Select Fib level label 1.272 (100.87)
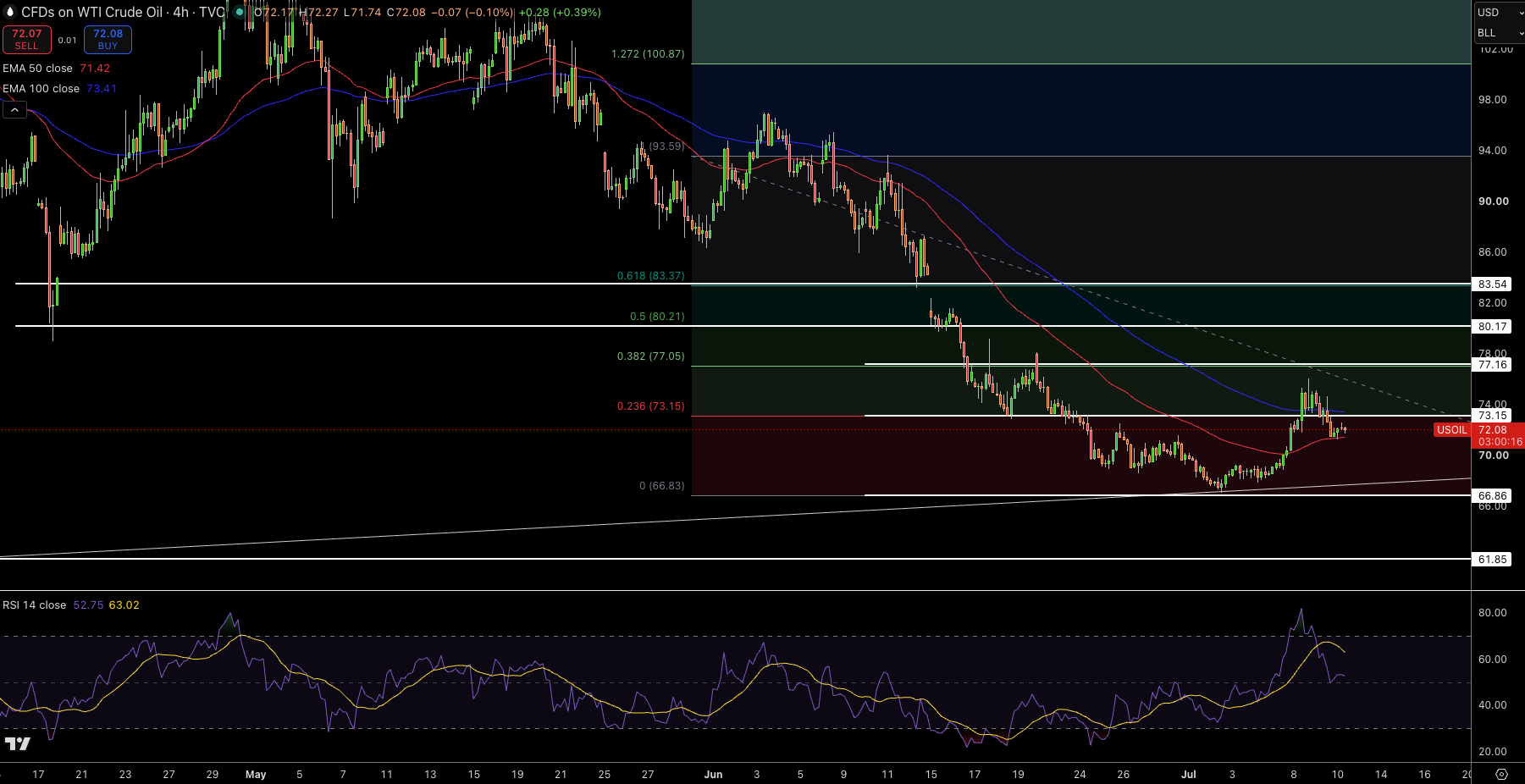The width and height of the screenshot is (1525, 784). 648,53
